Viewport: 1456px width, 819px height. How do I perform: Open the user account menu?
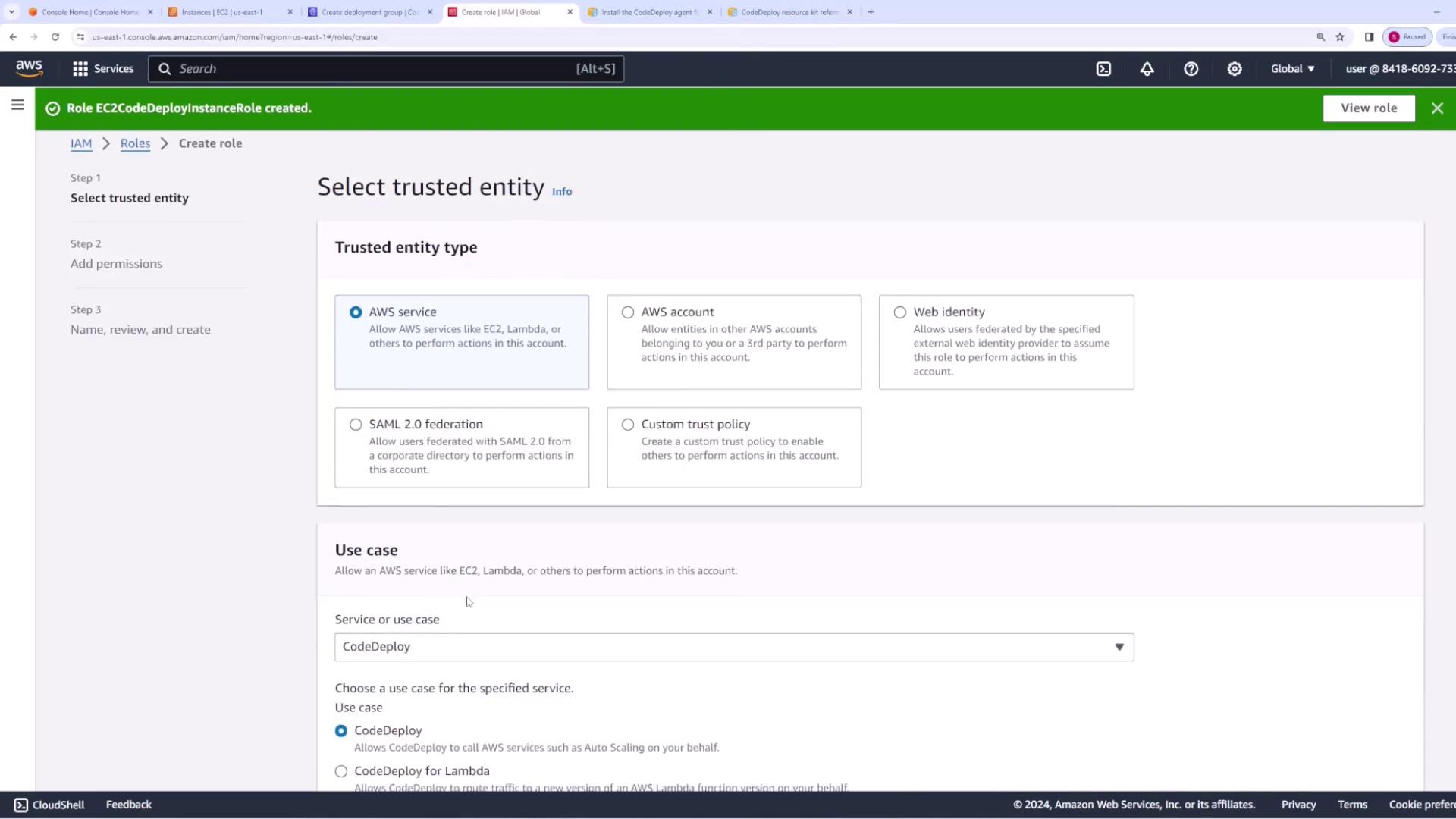(1398, 69)
